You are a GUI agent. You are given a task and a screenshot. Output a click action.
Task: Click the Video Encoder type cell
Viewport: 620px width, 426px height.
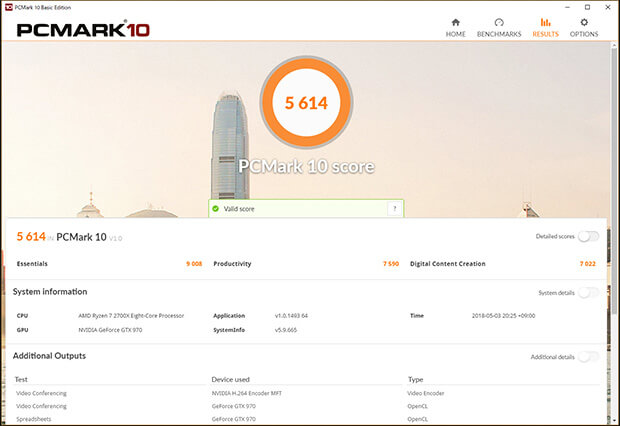(426, 393)
